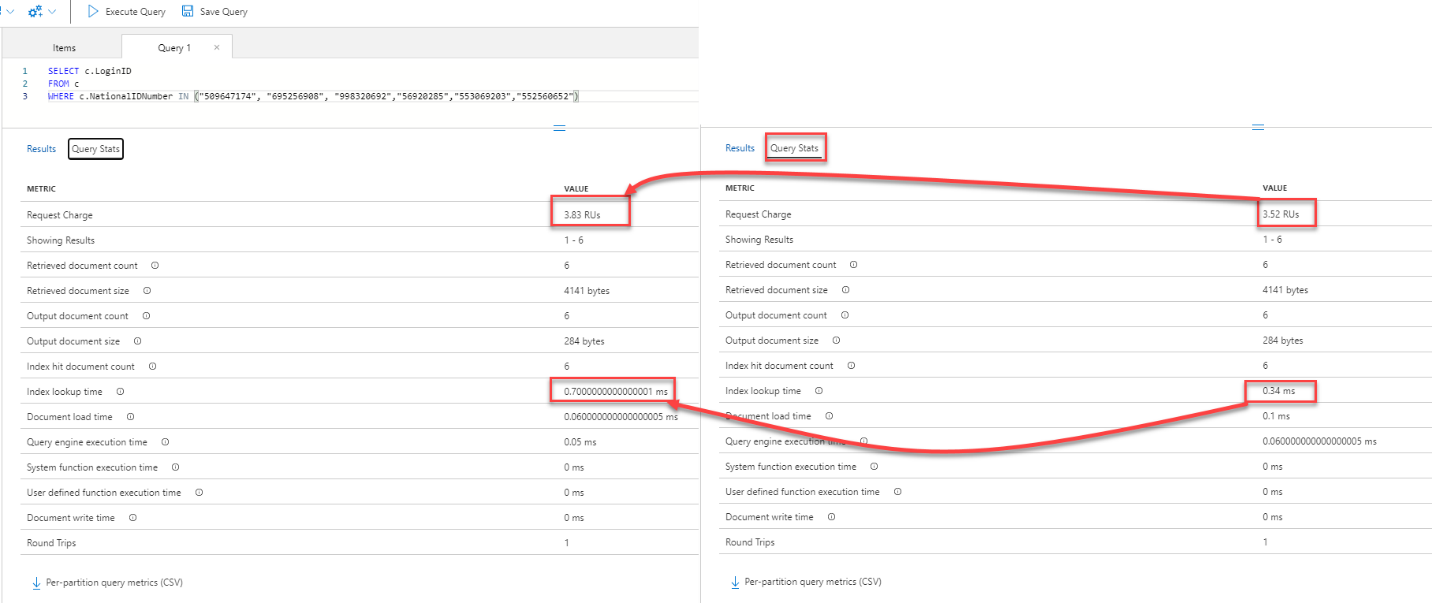Viewport: 1432px width, 603px height.
Task: Select Query Stats tab in right pane
Action: pos(794,148)
